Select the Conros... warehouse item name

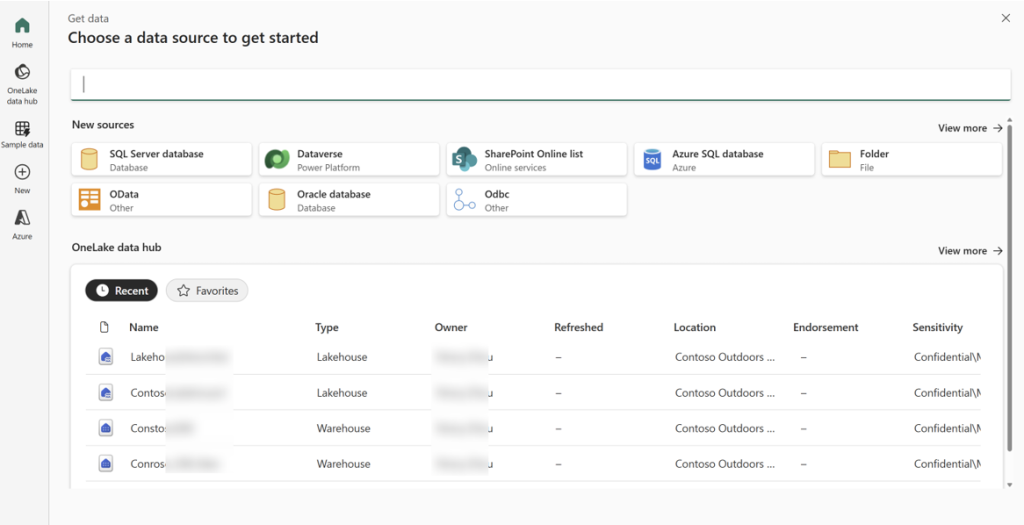pos(175,464)
